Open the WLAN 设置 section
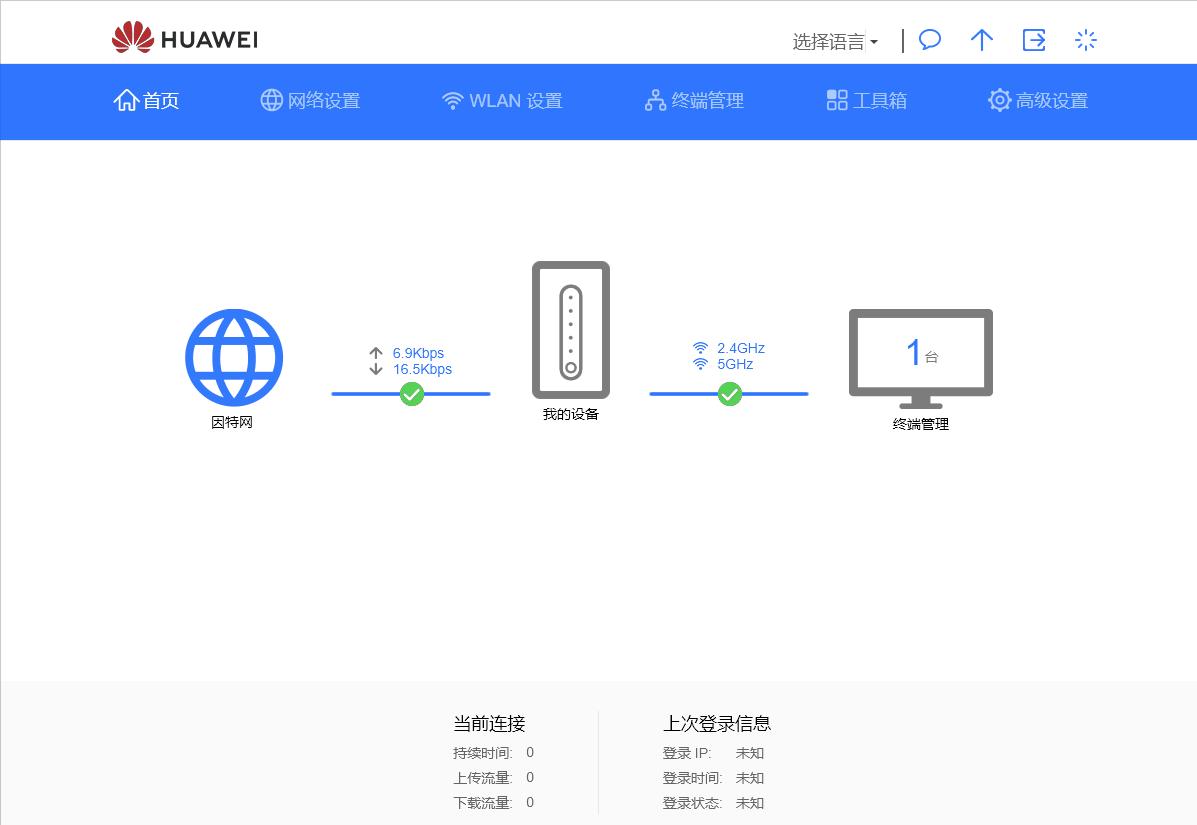Viewport: 1197px width, 825px height. tap(501, 100)
